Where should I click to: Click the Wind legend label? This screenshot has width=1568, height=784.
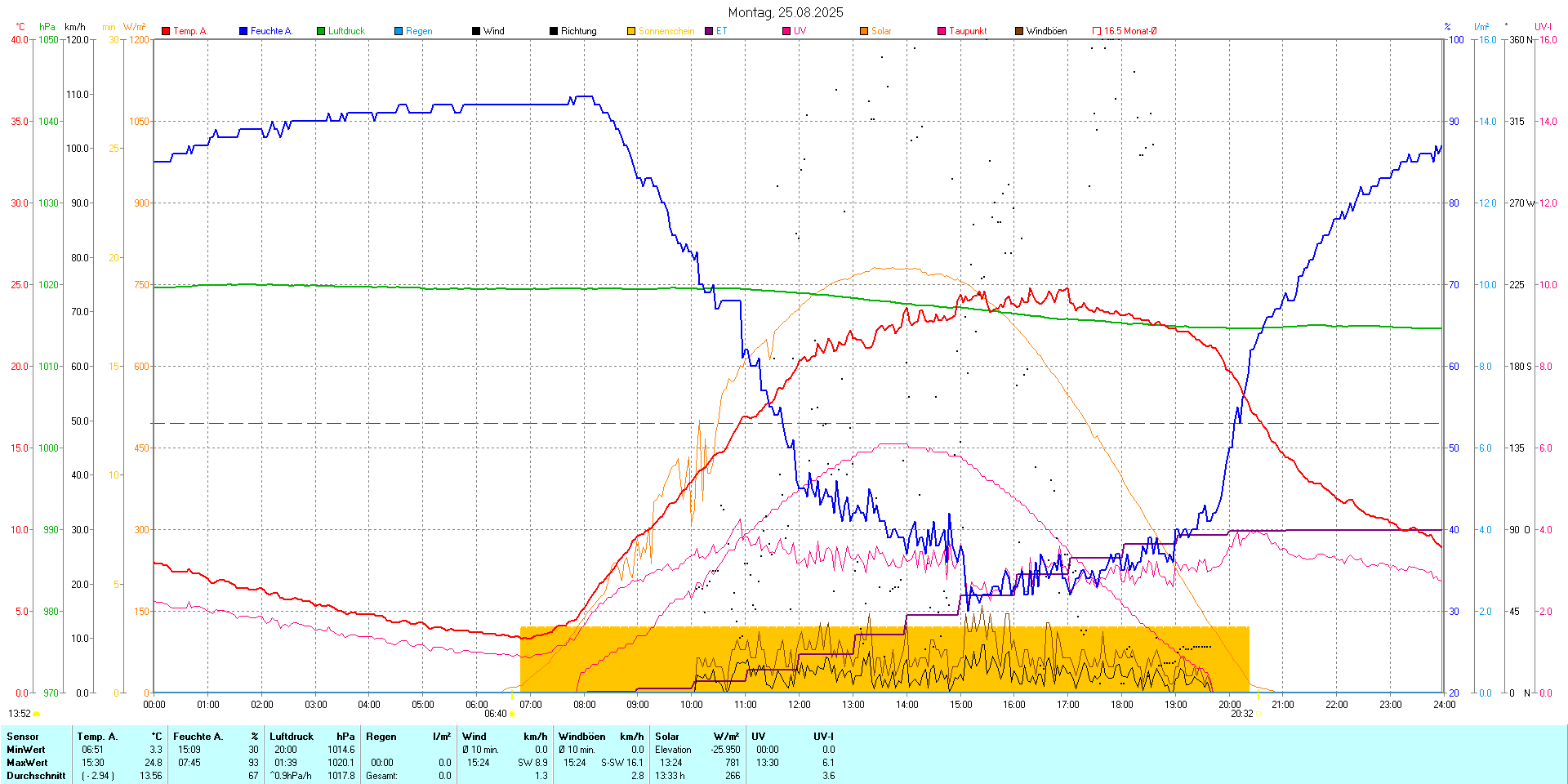tap(493, 31)
